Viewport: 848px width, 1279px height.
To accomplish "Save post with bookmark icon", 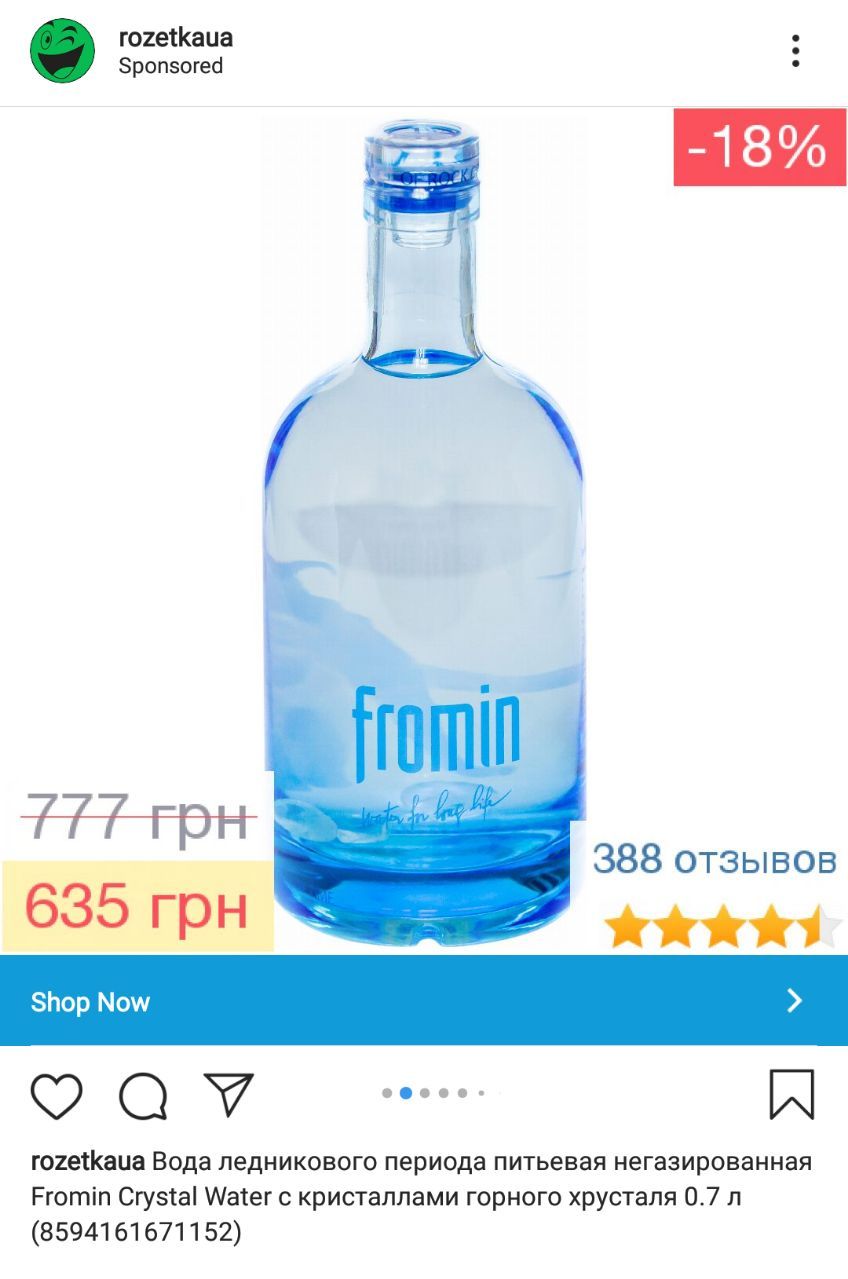I will pos(792,1095).
